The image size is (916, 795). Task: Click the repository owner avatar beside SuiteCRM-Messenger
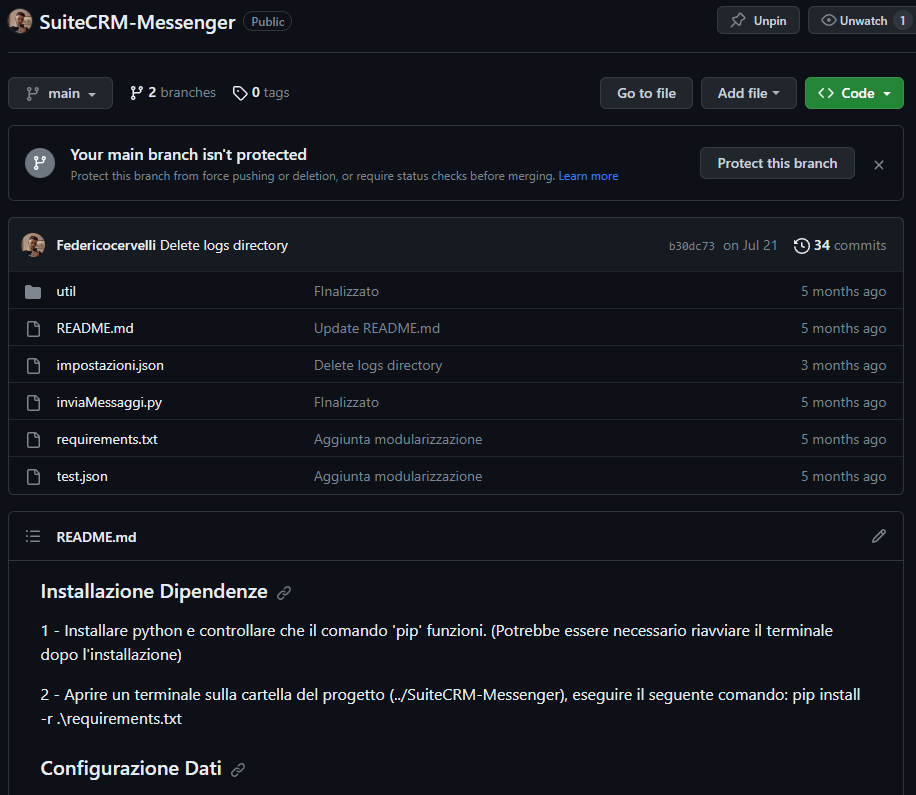click(19, 21)
